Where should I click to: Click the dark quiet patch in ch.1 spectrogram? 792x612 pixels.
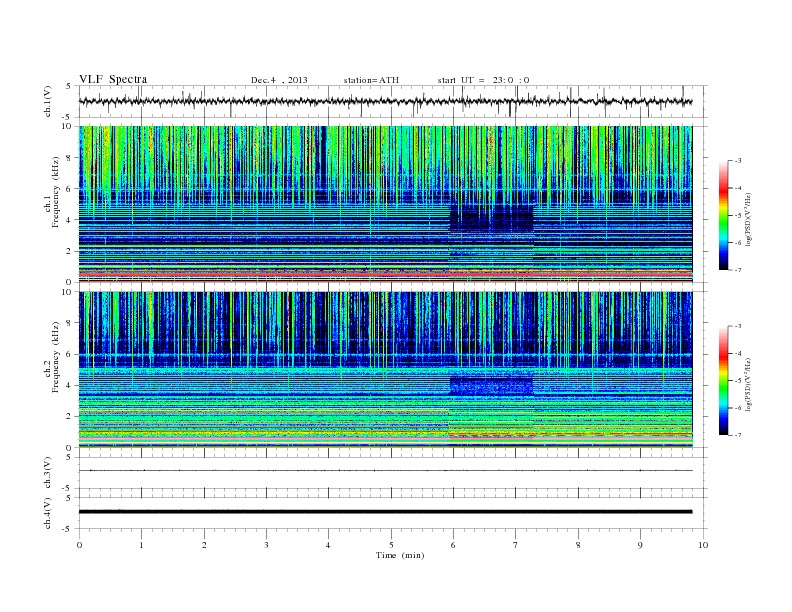coord(491,218)
